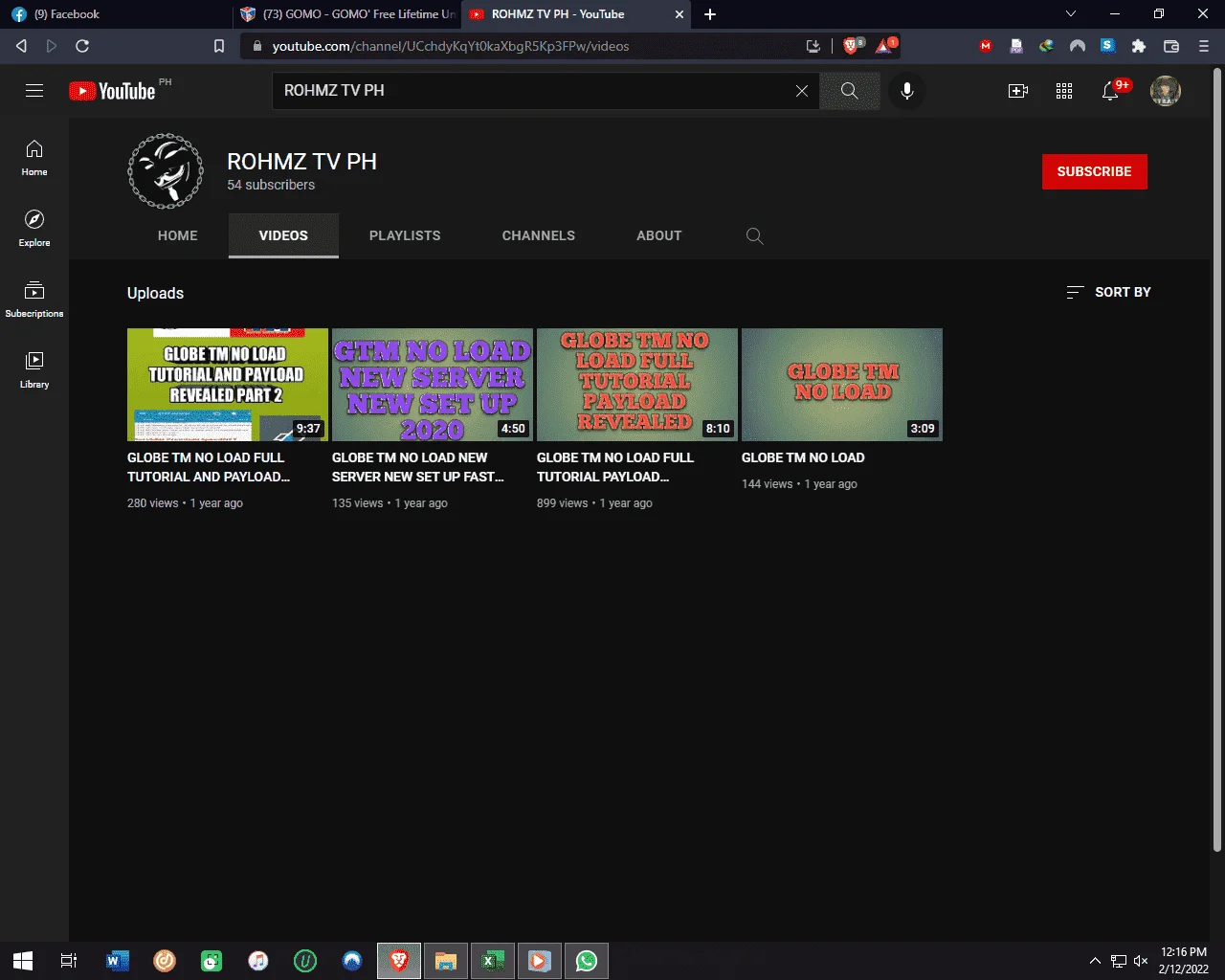Click the ROHMZ TV PH channel avatar

coord(166,171)
